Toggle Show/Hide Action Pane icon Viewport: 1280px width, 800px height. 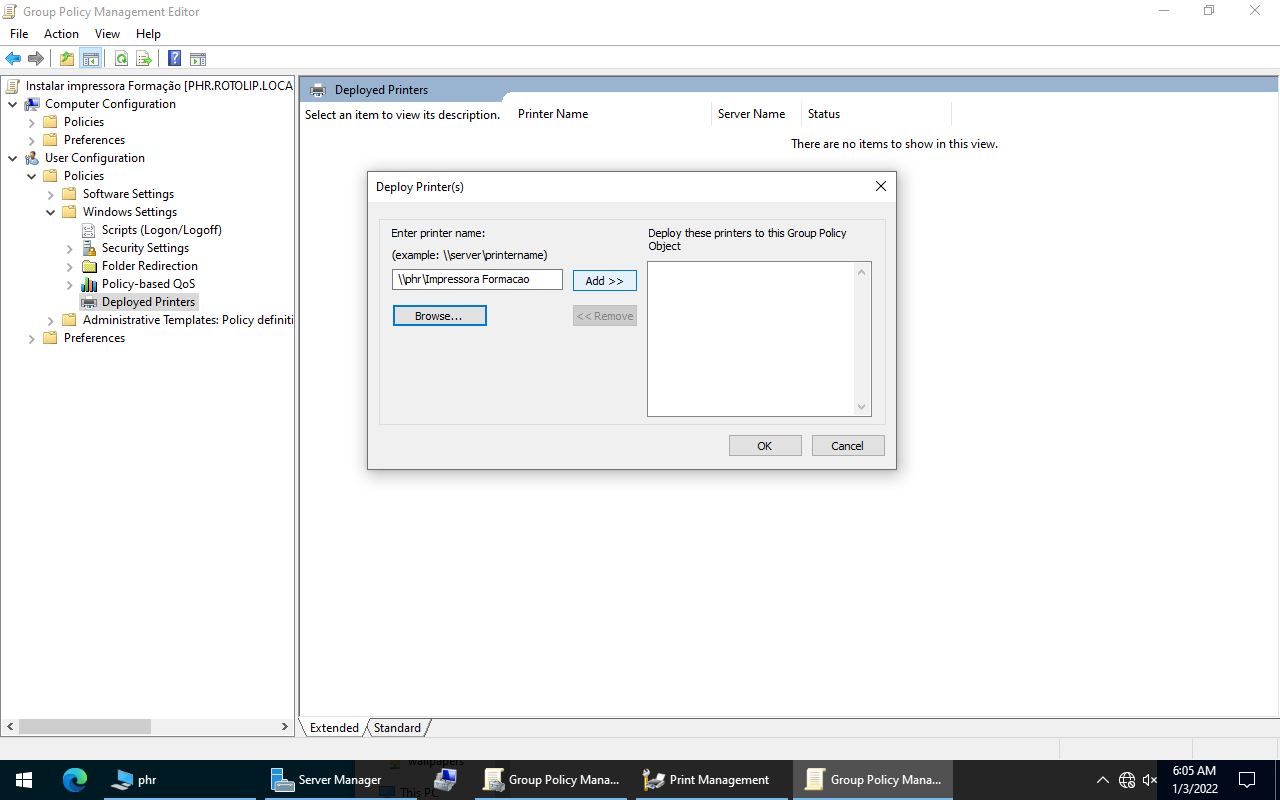(x=198, y=59)
